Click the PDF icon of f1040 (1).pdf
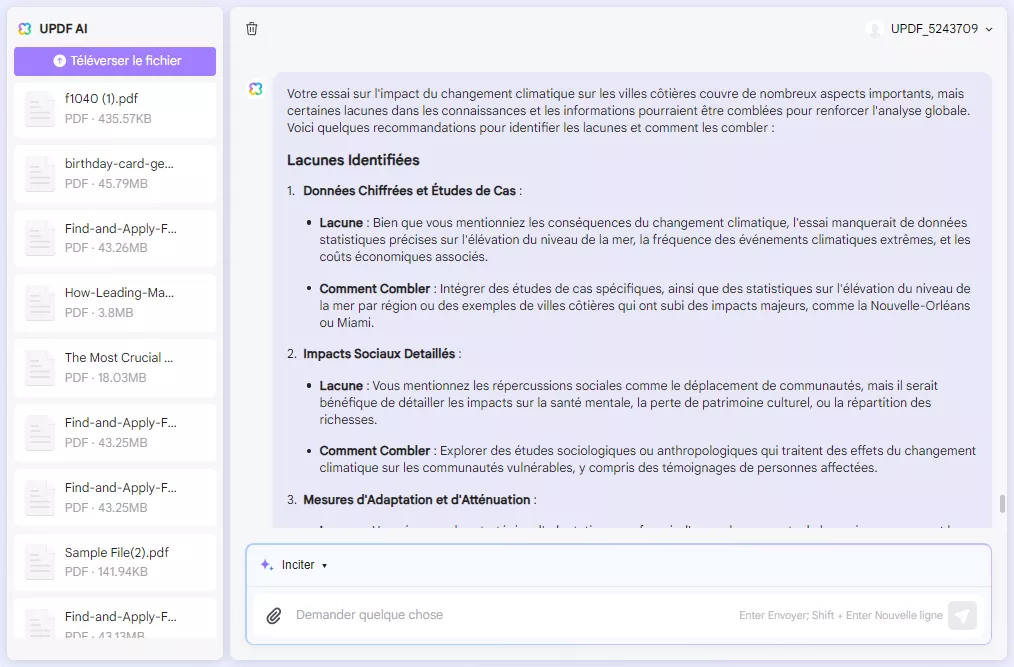Screen dimensions: 1014x667 39,108
